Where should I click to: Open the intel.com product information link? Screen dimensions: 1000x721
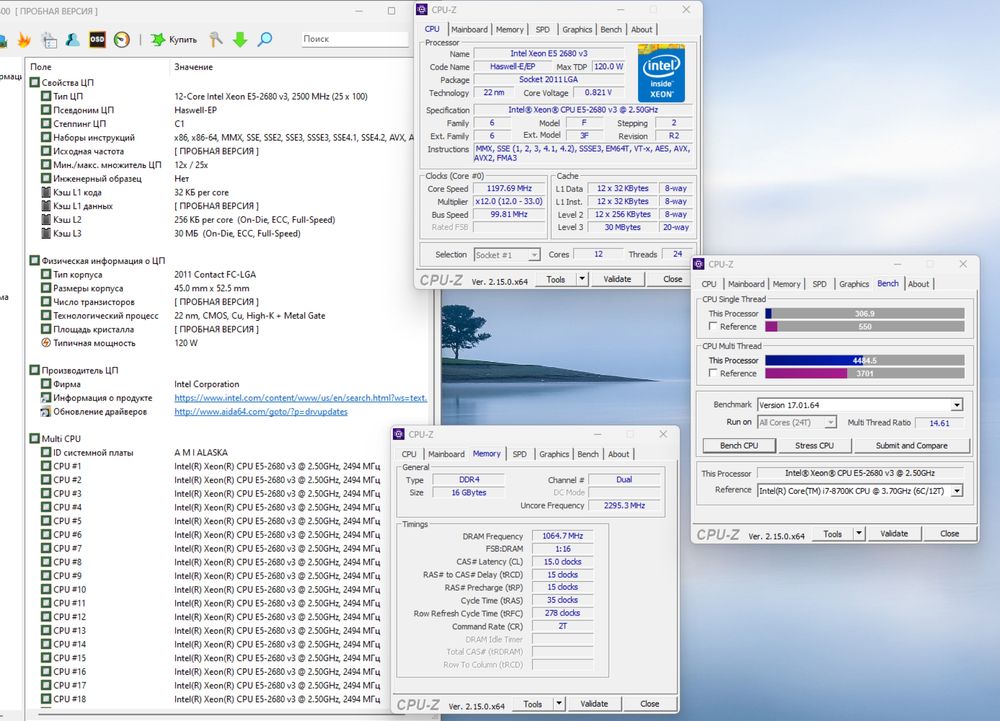tap(300, 398)
